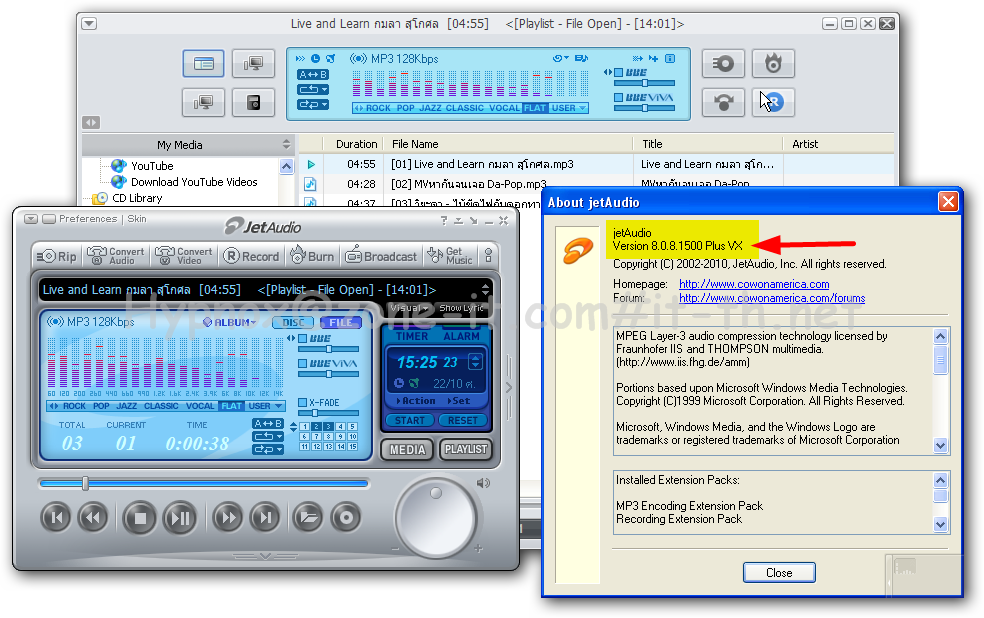Switch to the TIMER tab
The image size is (984, 618).
(412, 336)
